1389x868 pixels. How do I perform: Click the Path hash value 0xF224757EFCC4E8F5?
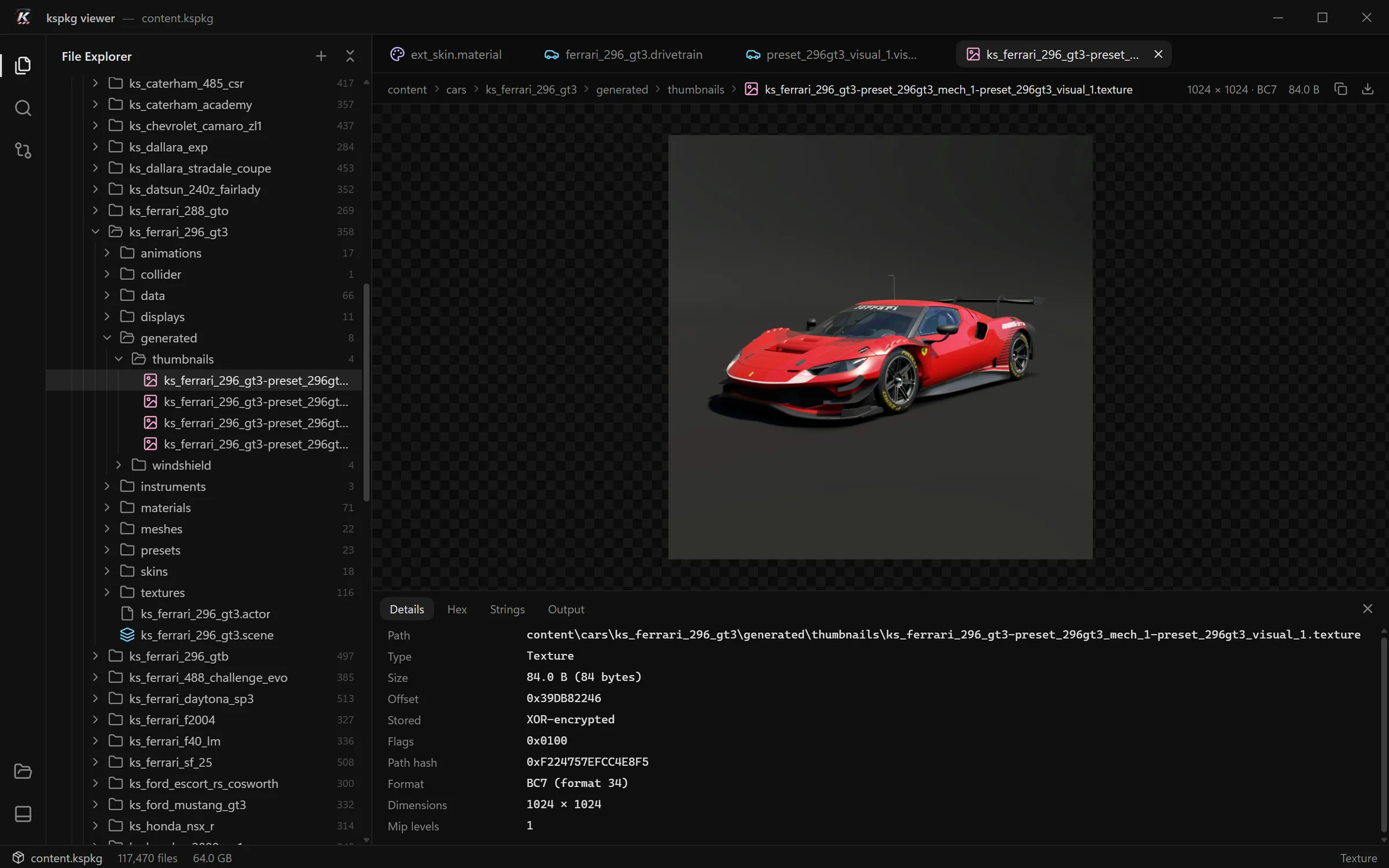(587, 762)
